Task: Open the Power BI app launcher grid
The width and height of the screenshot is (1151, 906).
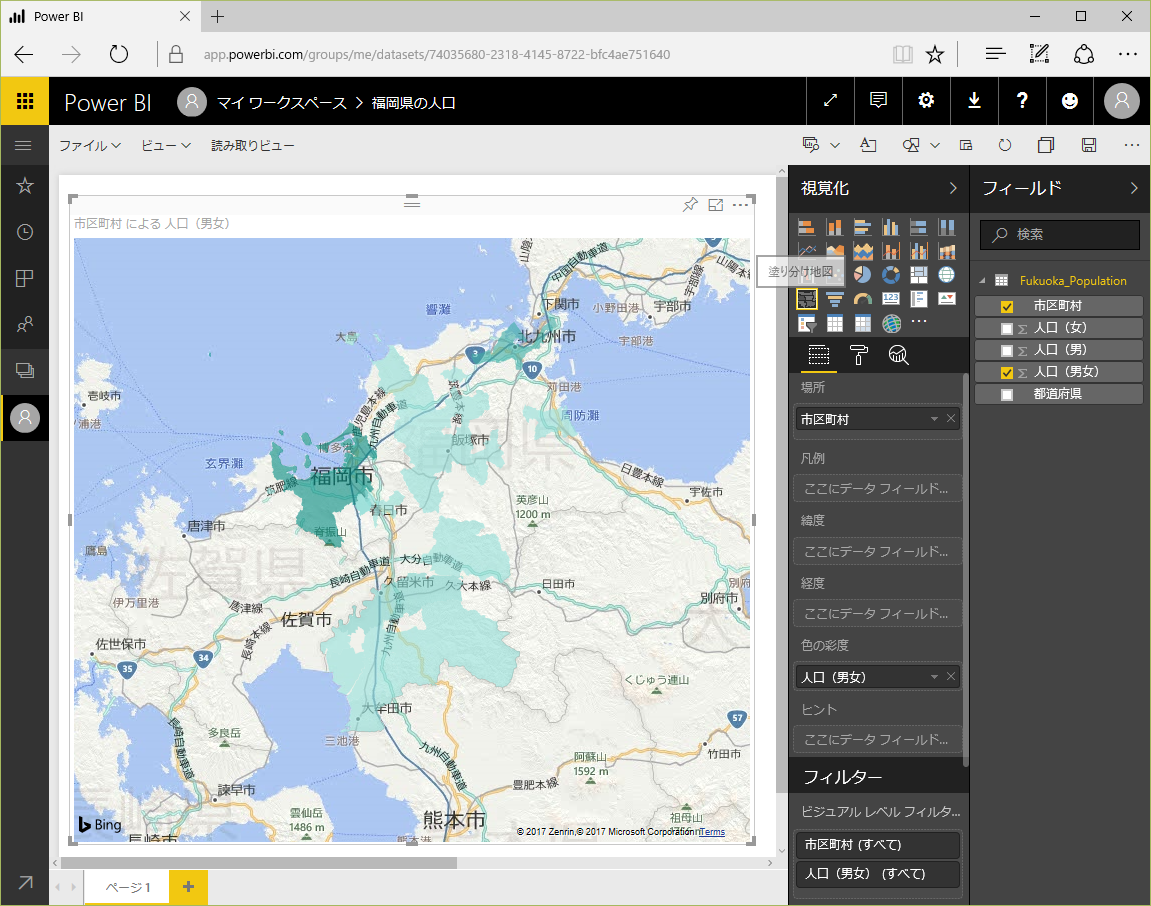Action: [25, 101]
